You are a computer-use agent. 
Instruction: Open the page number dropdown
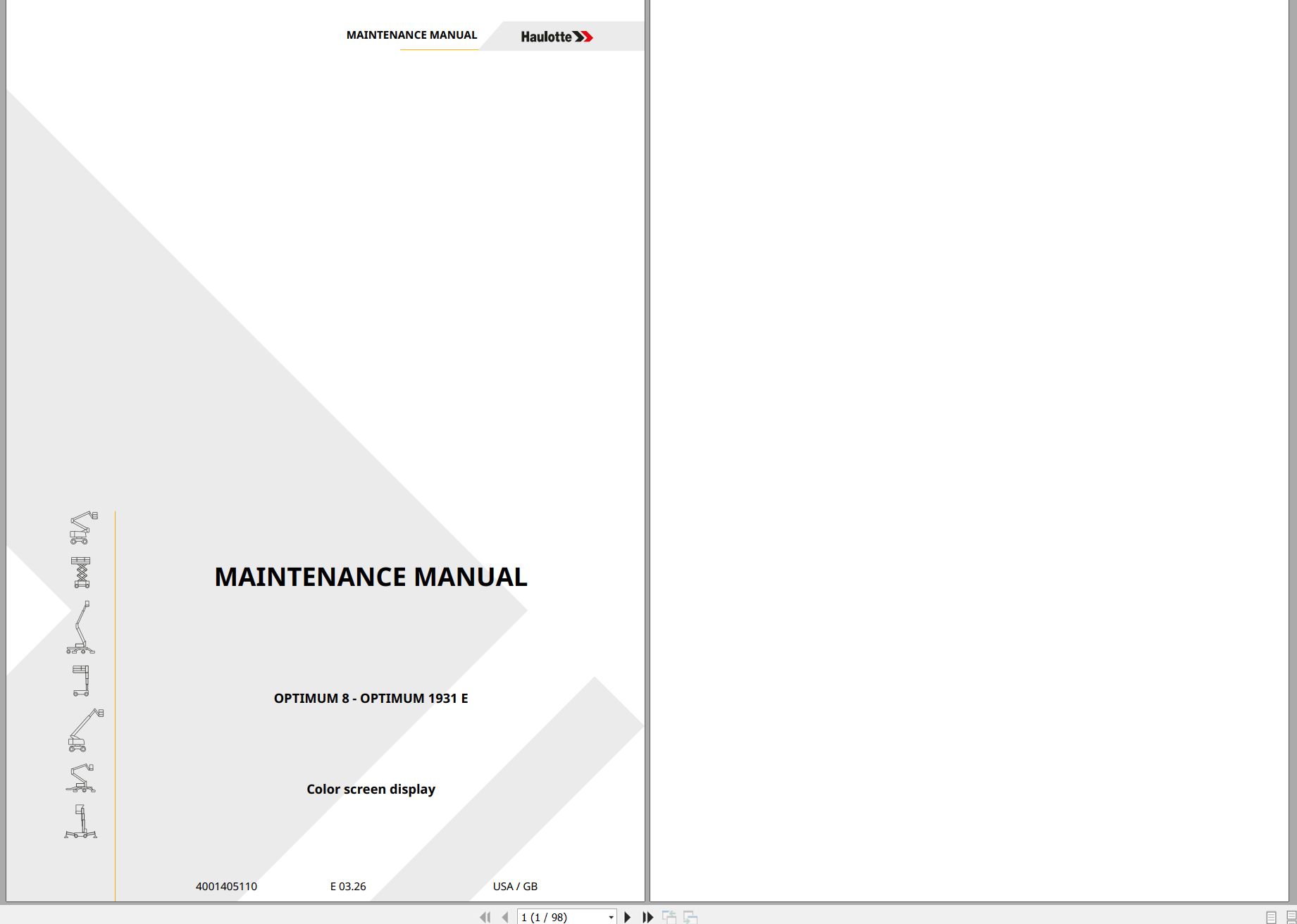click(611, 917)
